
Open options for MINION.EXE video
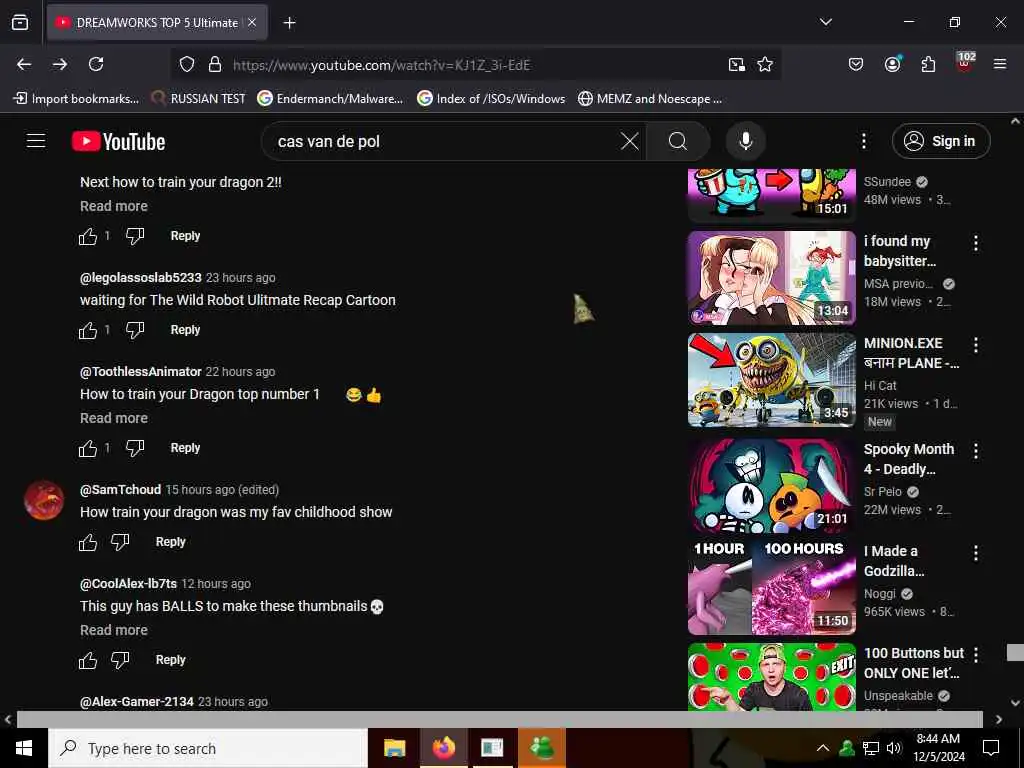coord(976,345)
